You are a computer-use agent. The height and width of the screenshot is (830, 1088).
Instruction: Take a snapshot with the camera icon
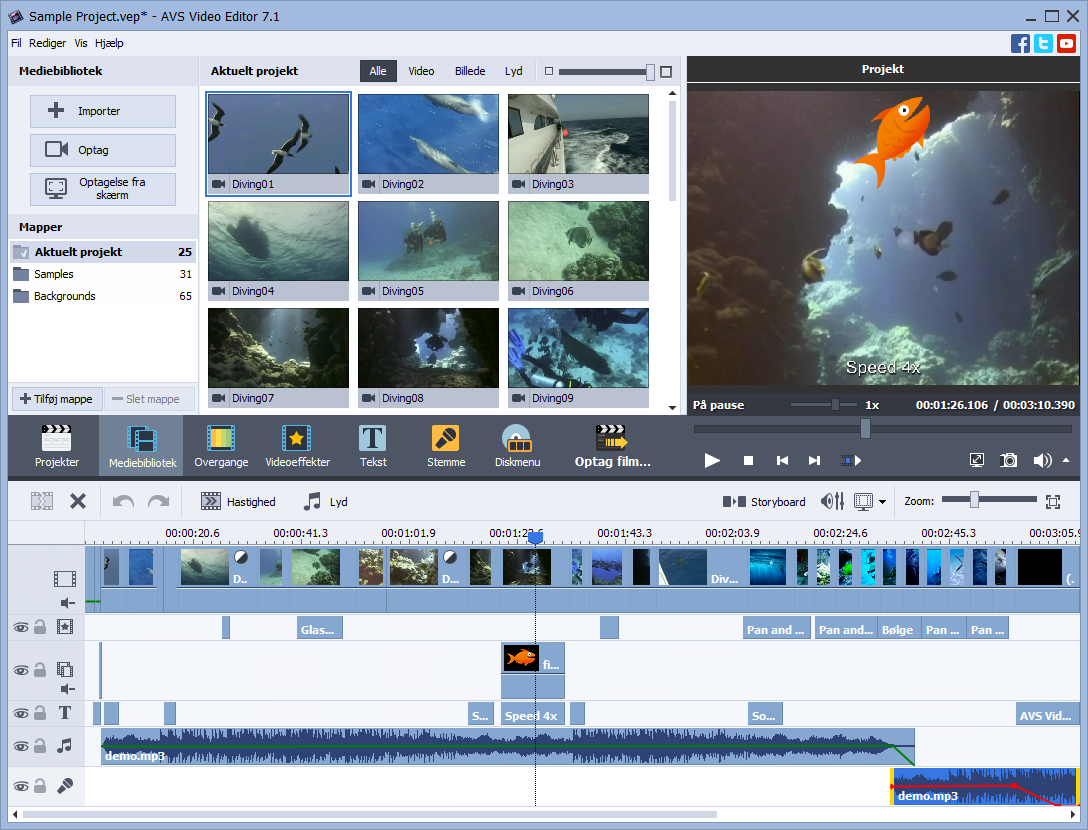pyautogui.click(x=1008, y=460)
